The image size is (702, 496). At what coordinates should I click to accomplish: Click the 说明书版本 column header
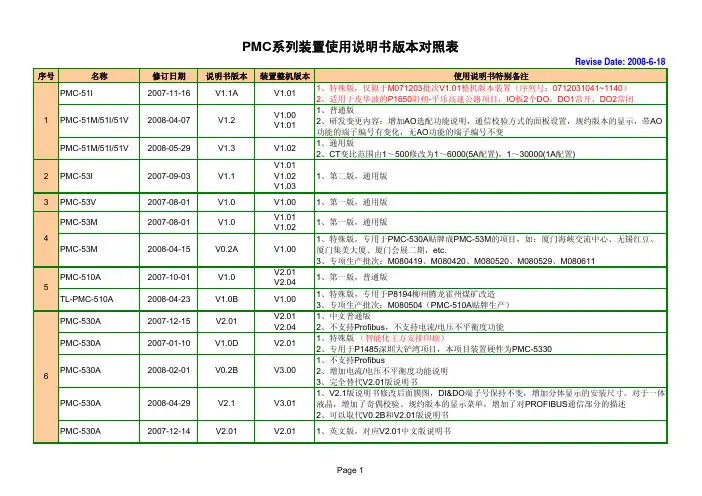tap(226, 76)
